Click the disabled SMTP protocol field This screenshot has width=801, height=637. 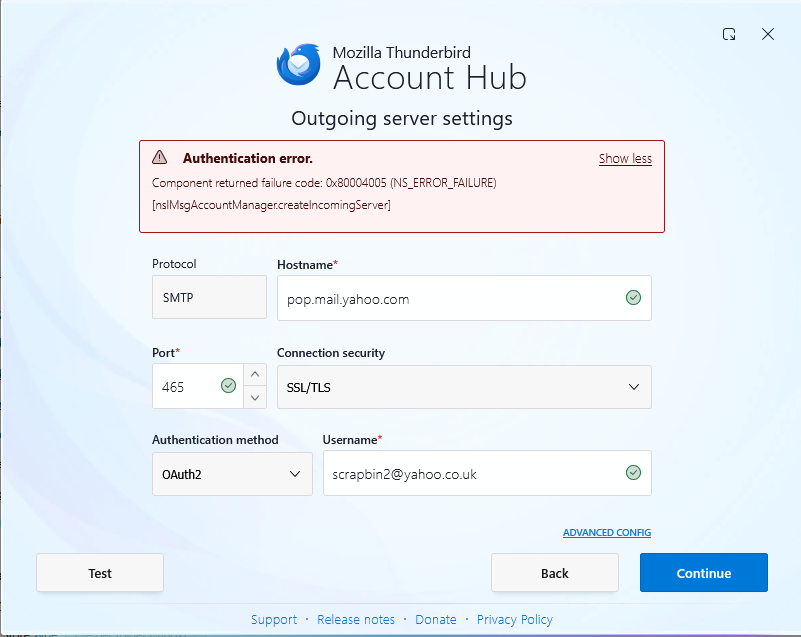pyautogui.click(x=209, y=297)
